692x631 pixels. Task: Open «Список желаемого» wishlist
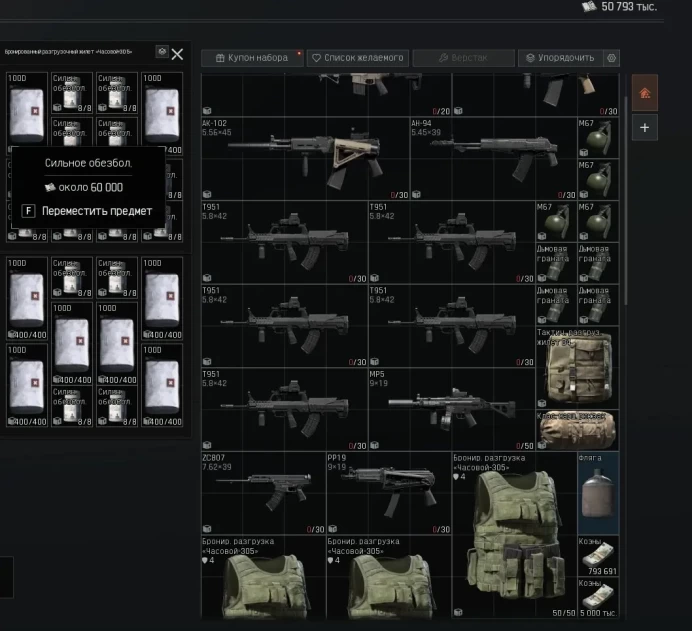358,58
